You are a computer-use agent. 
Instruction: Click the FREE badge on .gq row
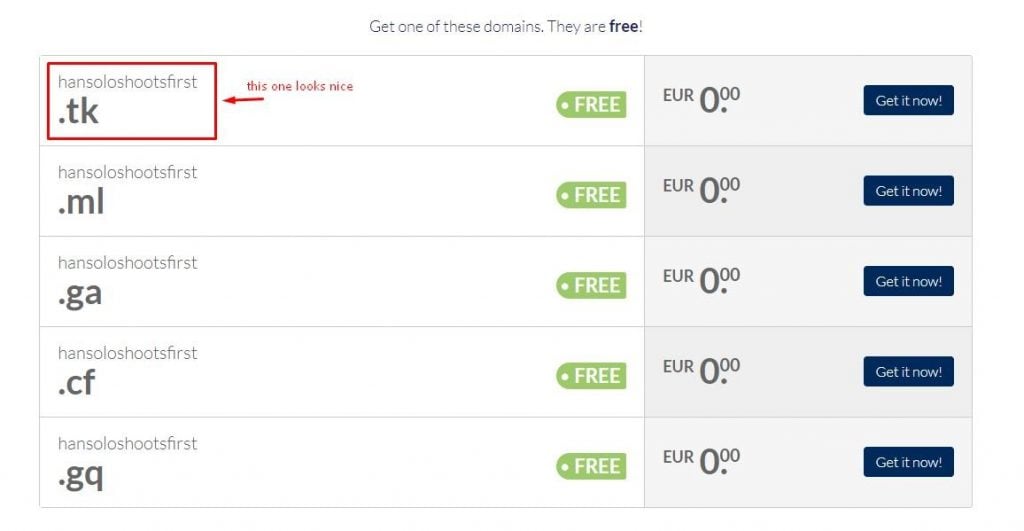click(591, 466)
